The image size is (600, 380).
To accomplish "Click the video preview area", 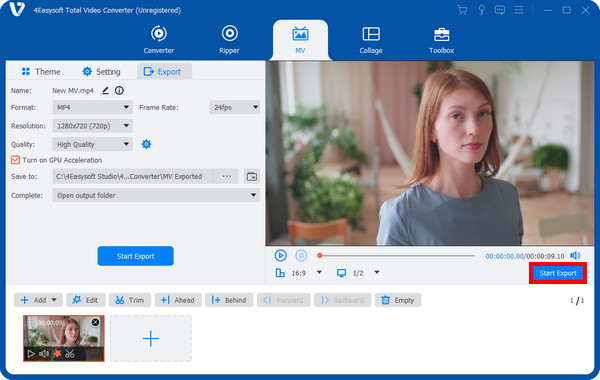I will [x=430, y=153].
